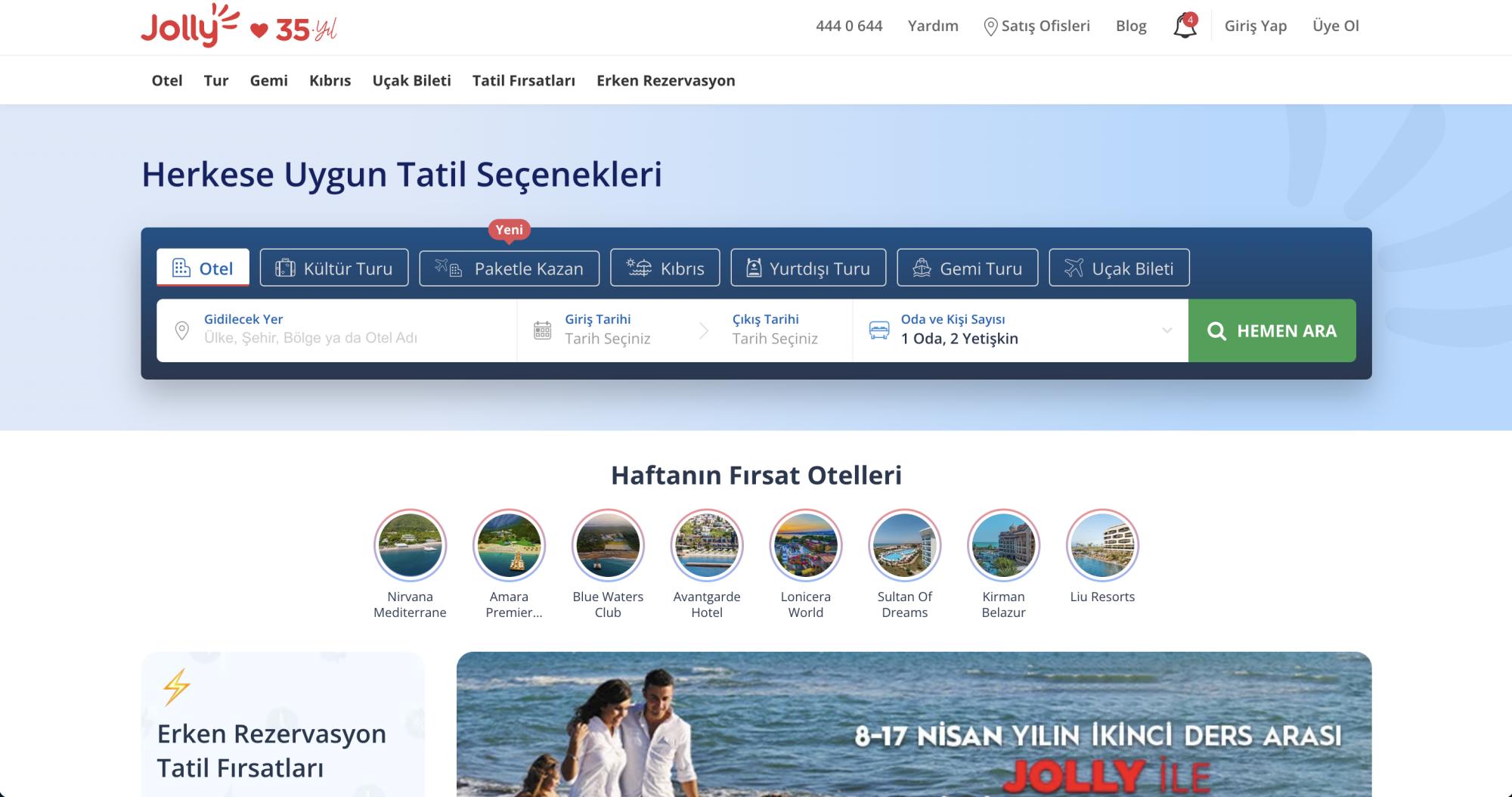Click the Giriş Yap link

[1256, 26]
